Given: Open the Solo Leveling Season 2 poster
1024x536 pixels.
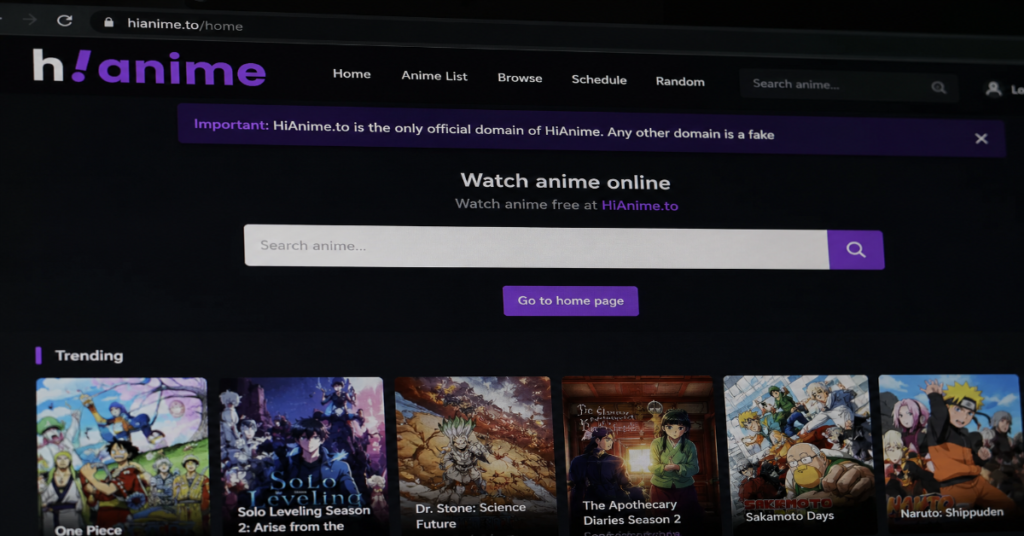Looking at the screenshot, I should pyautogui.click(x=302, y=456).
